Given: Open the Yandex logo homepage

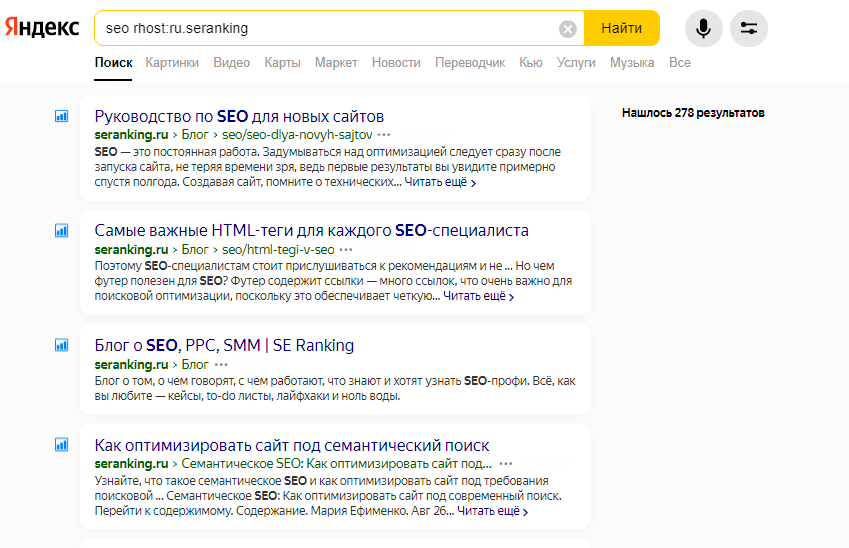Looking at the screenshot, I should 42,27.
